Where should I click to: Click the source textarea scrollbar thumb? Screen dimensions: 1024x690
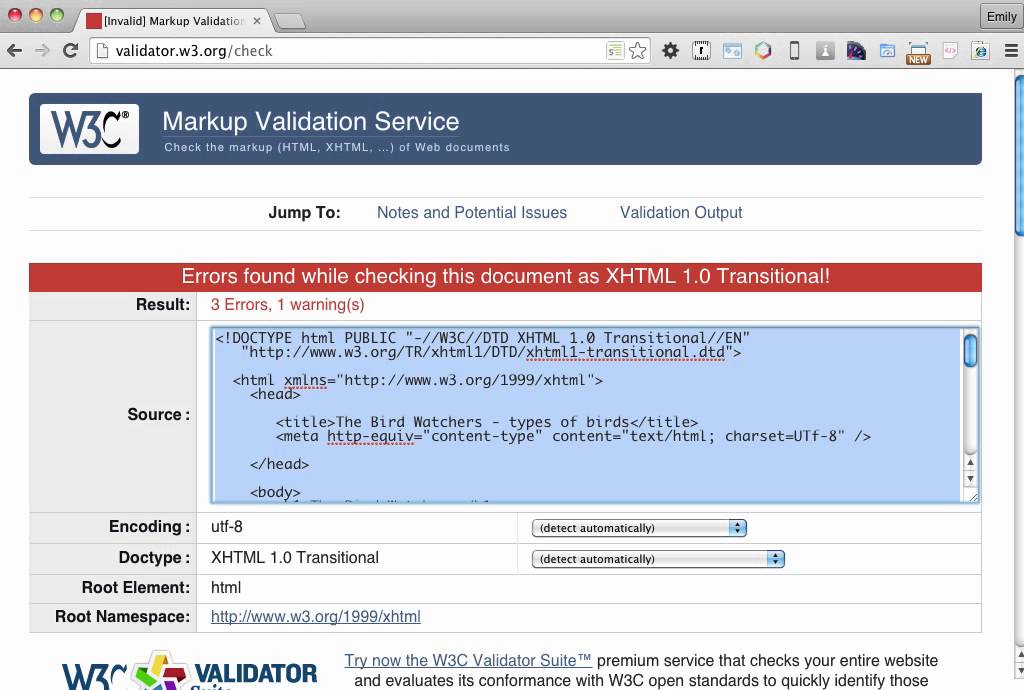coord(970,351)
